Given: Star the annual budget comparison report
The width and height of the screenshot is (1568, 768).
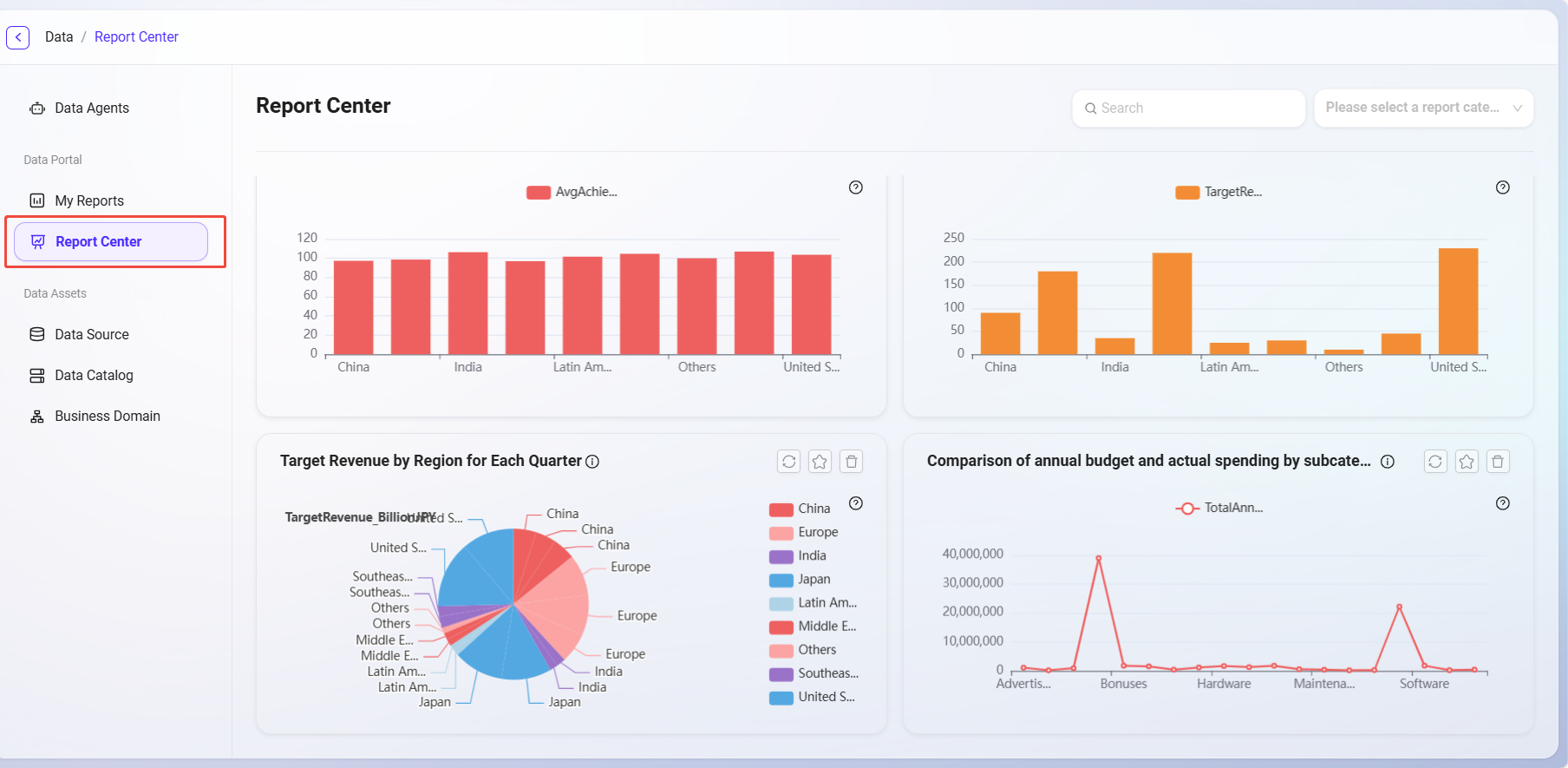Looking at the screenshot, I should tap(1467, 462).
